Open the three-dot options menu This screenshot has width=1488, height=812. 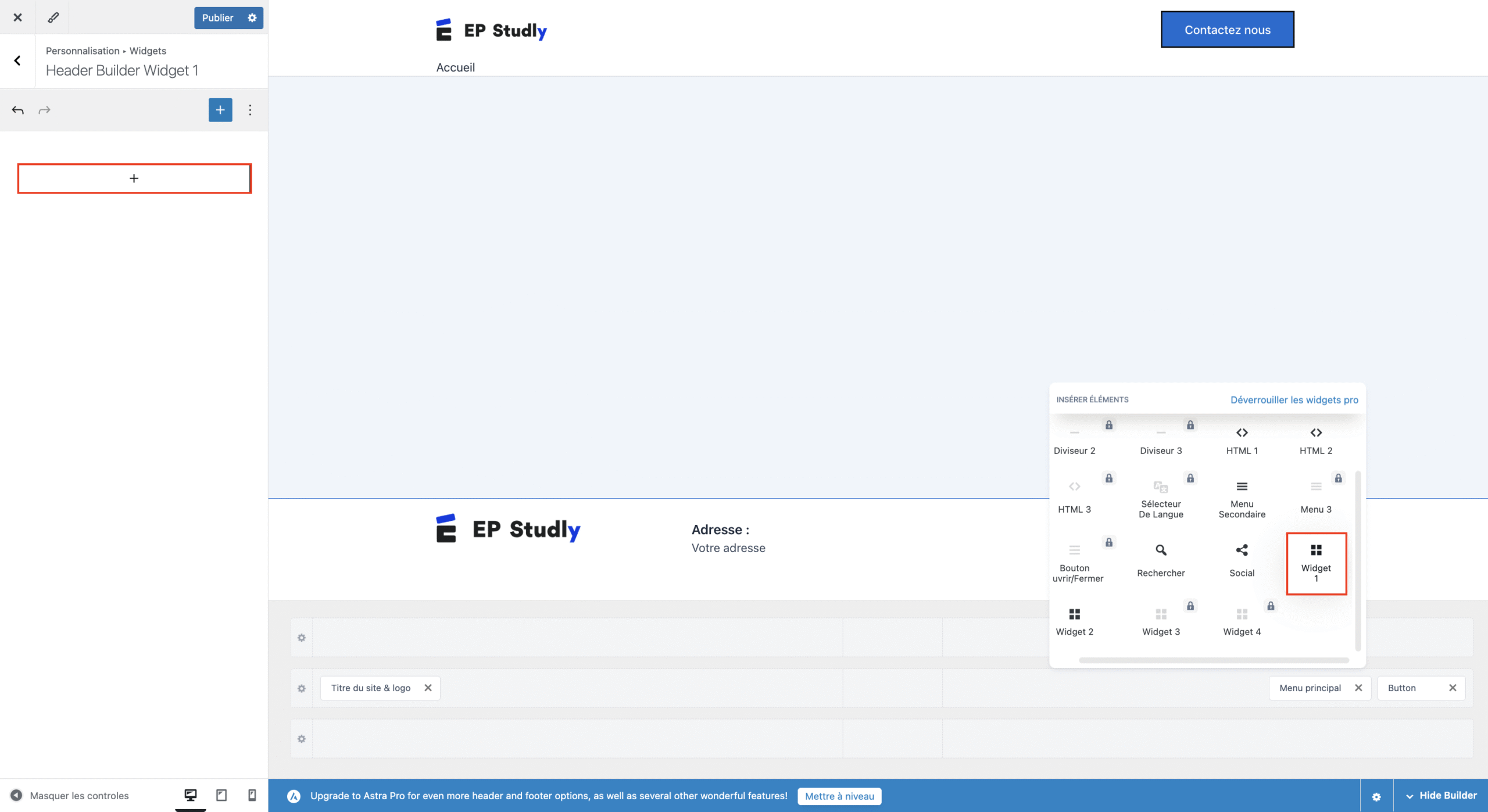coord(250,110)
